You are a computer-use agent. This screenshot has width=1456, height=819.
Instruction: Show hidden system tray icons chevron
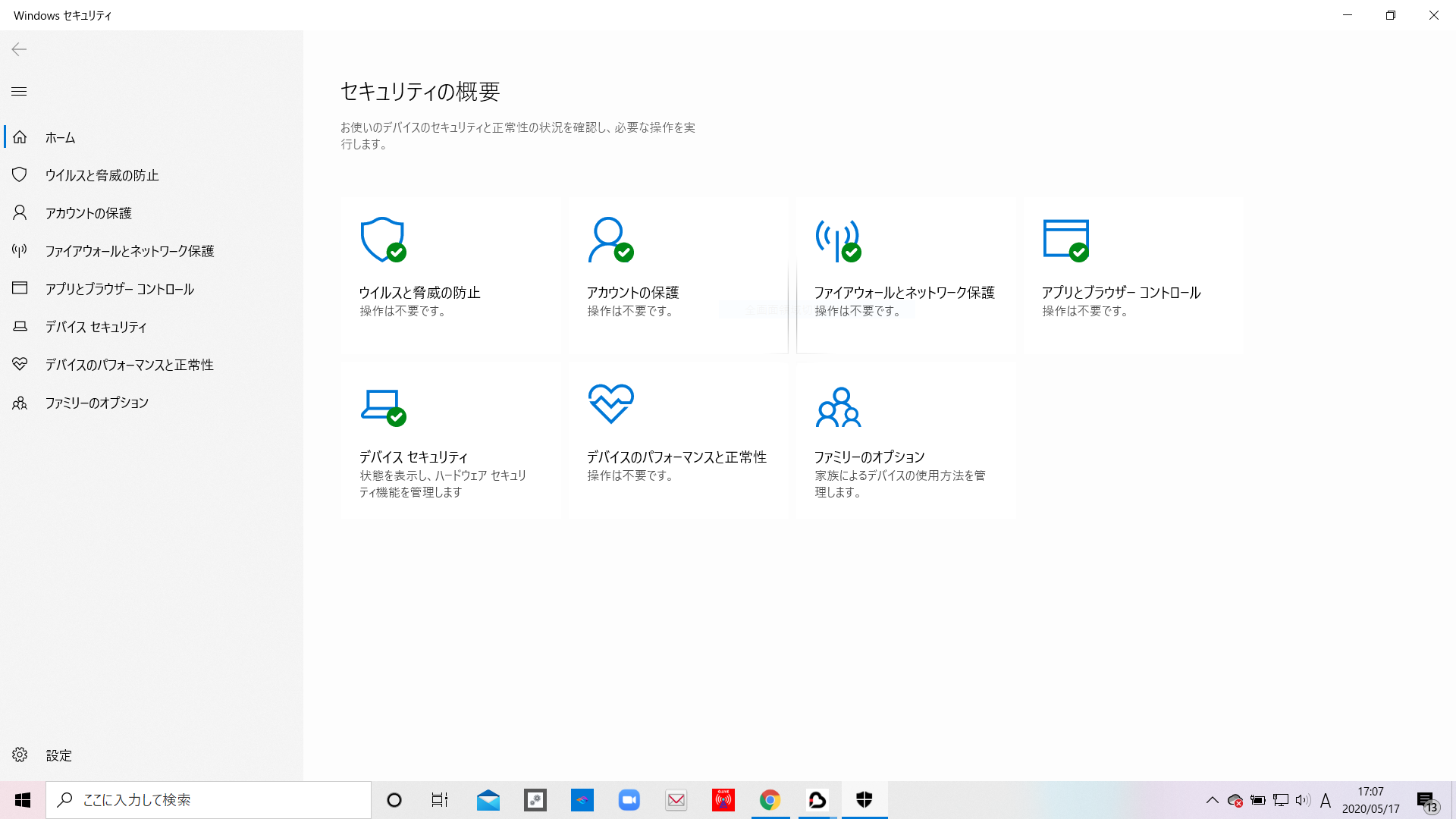(1212, 800)
